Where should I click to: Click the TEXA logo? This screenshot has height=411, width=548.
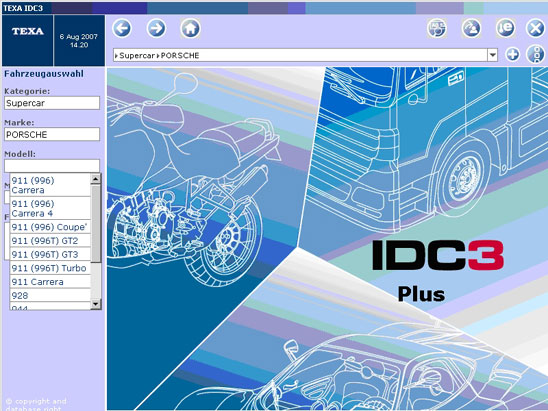click(28, 31)
